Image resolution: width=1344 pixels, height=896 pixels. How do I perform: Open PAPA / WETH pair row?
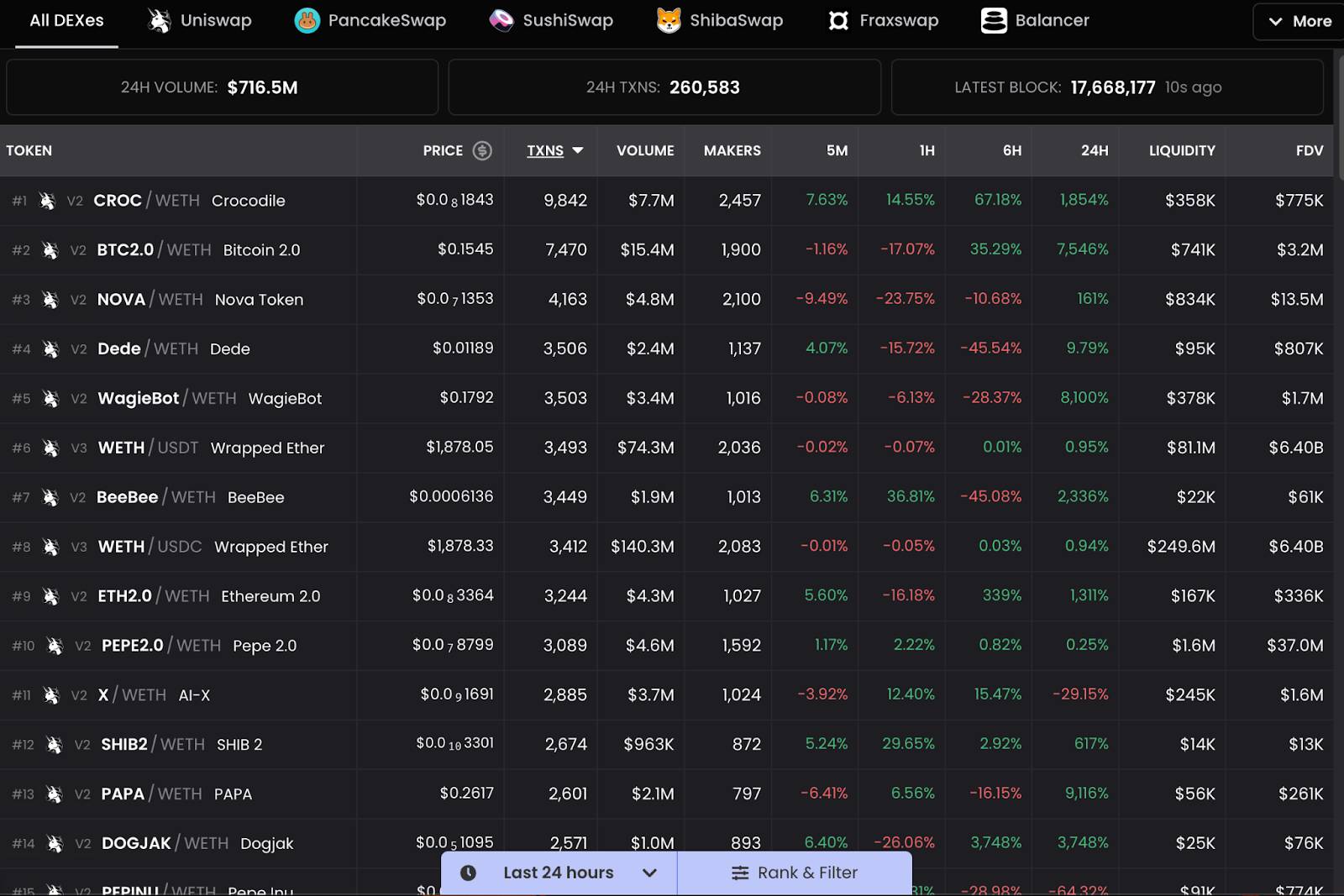coord(667,795)
